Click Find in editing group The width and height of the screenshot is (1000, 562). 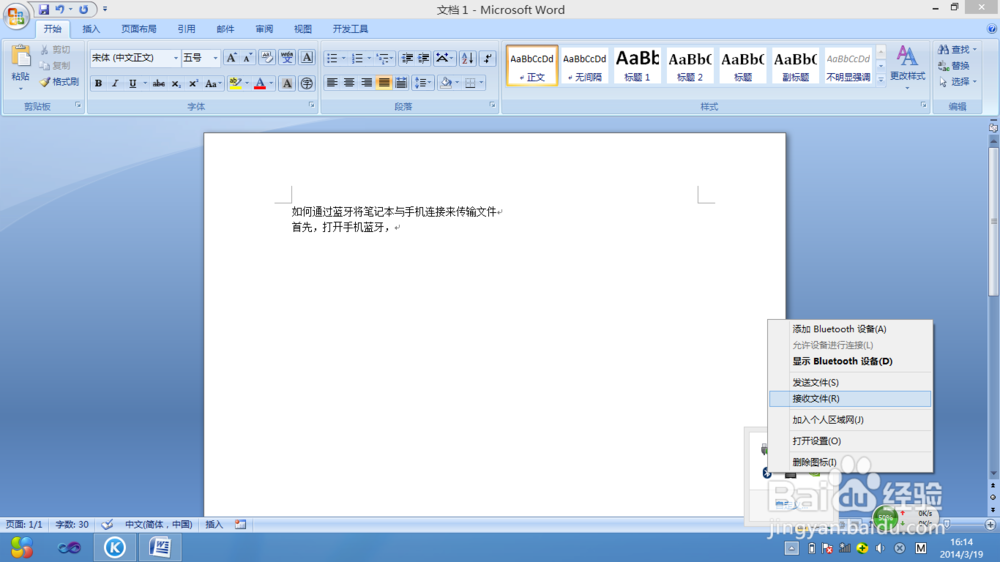957,50
